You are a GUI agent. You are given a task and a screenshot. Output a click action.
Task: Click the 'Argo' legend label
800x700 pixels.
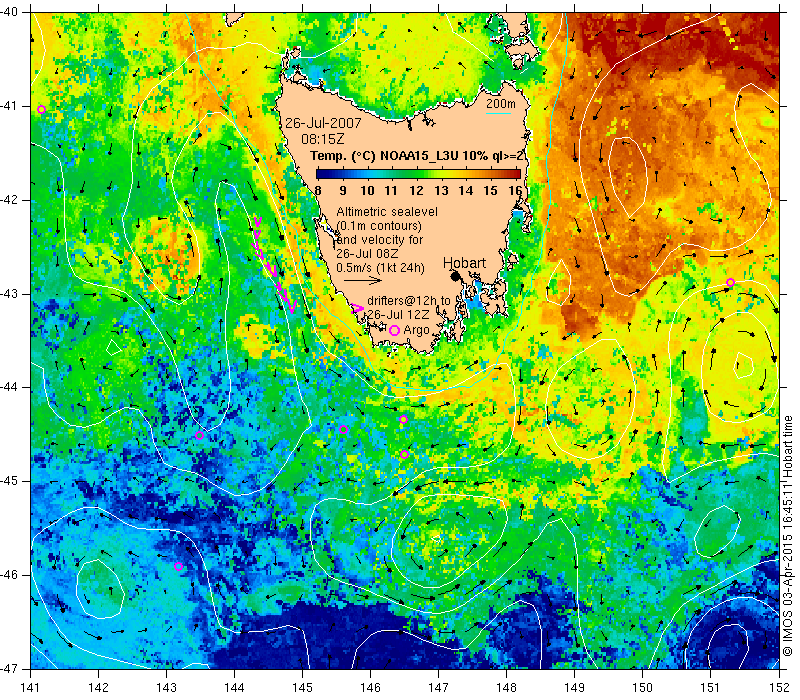point(416,330)
